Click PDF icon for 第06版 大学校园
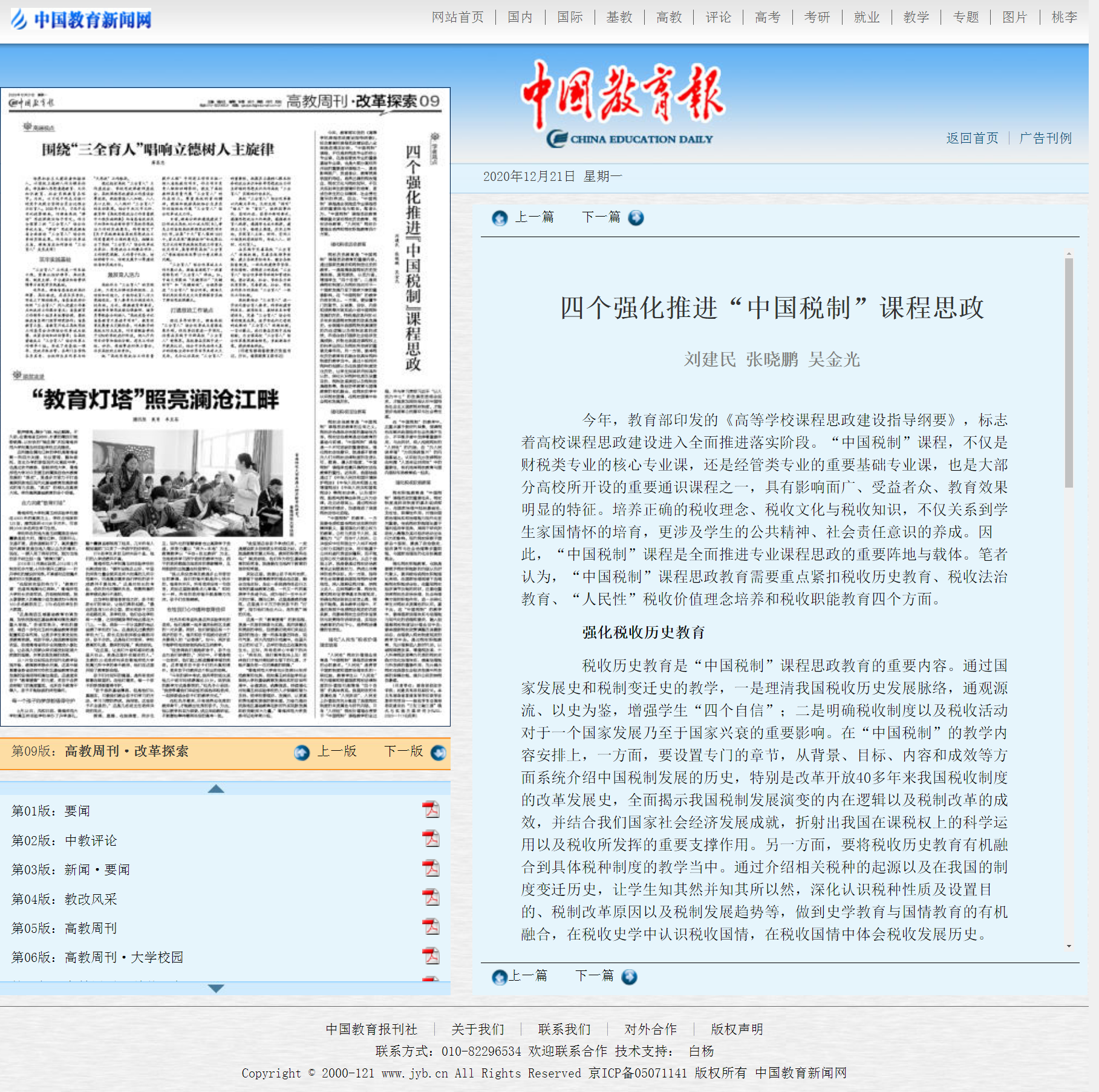The image size is (1099, 1092). click(431, 956)
